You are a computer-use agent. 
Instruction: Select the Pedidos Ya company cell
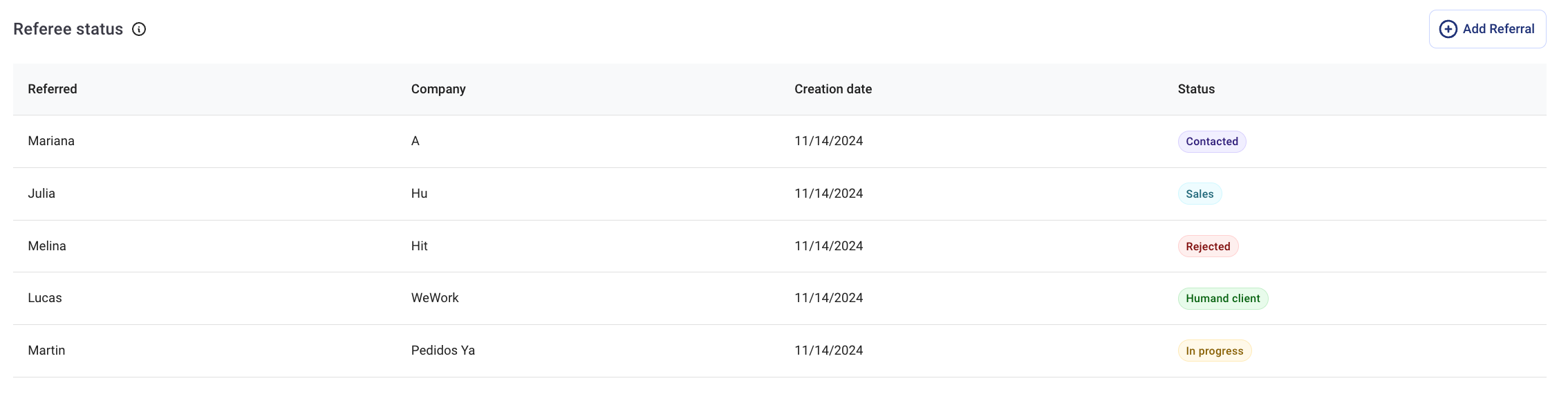(442, 351)
